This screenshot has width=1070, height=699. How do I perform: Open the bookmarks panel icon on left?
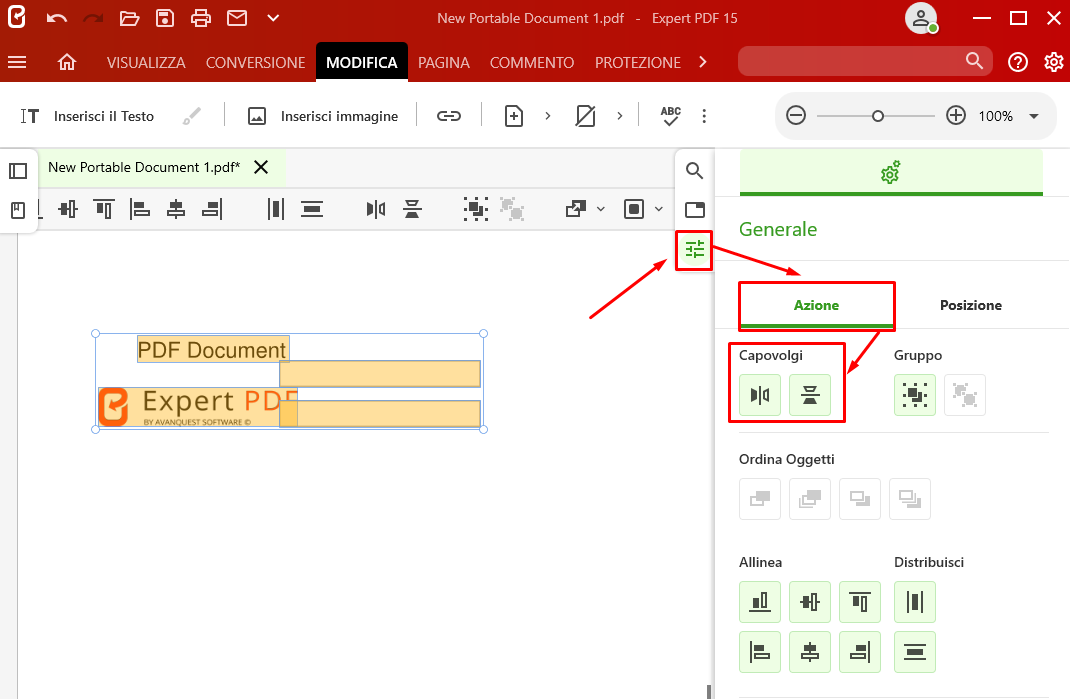18,210
